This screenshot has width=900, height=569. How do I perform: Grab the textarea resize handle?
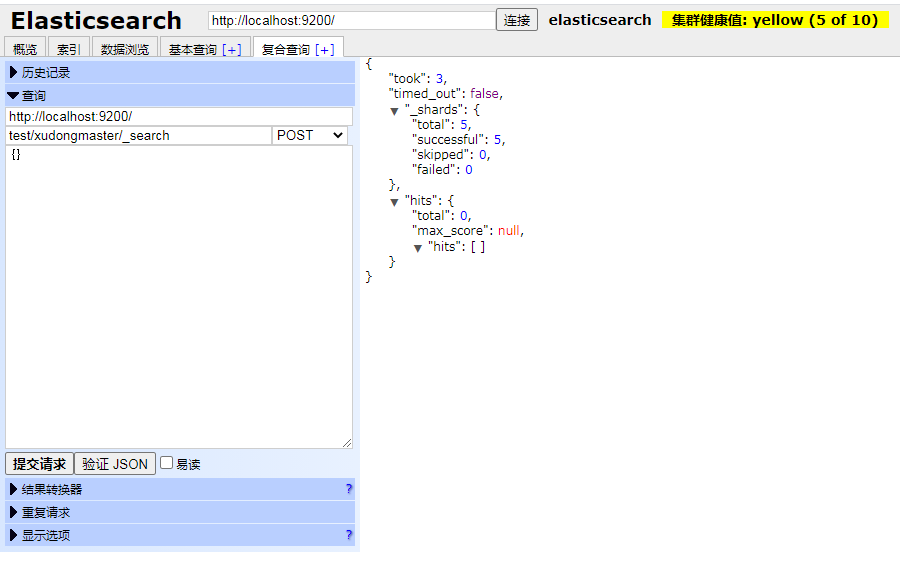click(x=347, y=443)
